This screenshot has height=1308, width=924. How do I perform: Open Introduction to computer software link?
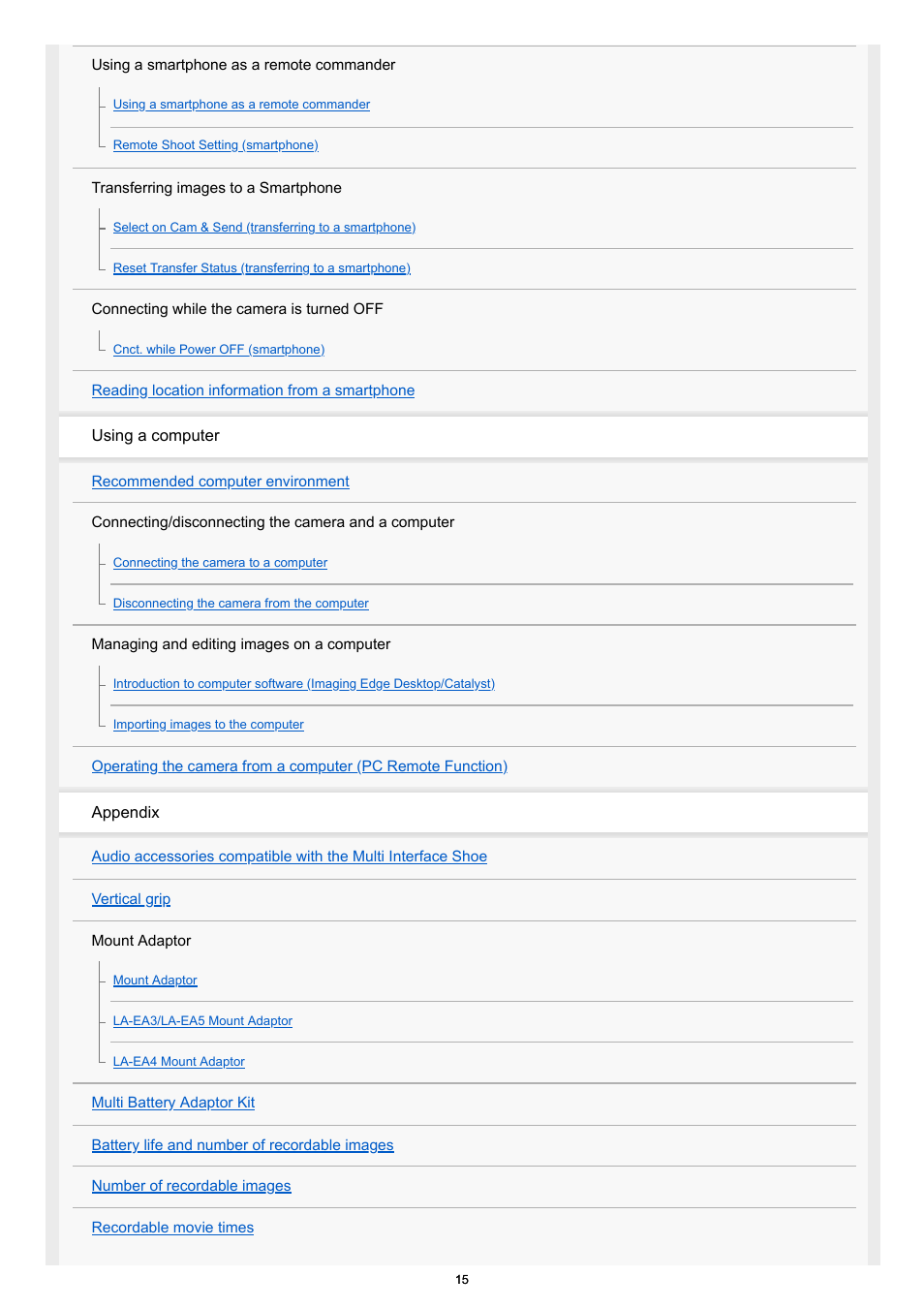pyautogui.click(x=303, y=684)
